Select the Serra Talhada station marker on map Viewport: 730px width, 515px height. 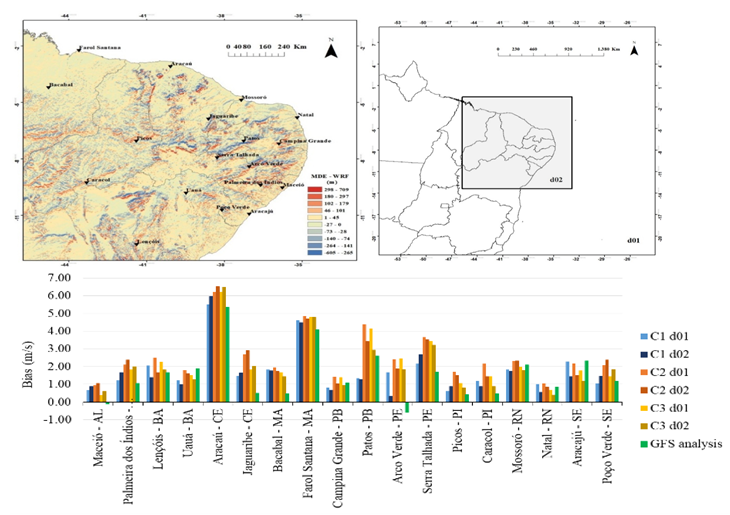pos(217,157)
